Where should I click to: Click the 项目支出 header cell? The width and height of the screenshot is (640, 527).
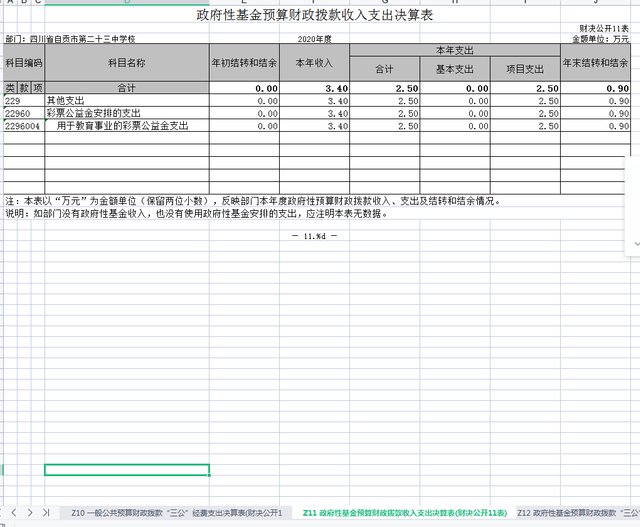pos(525,69)
